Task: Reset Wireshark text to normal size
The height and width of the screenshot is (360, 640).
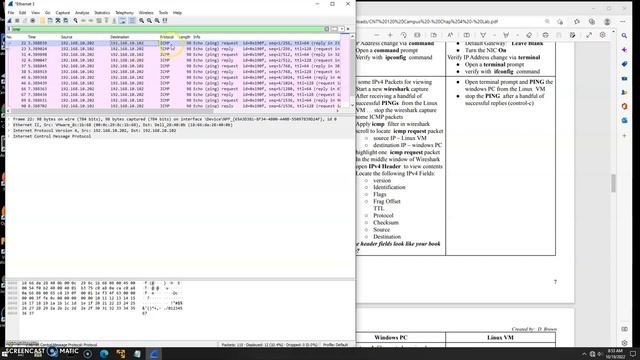Action: click(157, 20)
